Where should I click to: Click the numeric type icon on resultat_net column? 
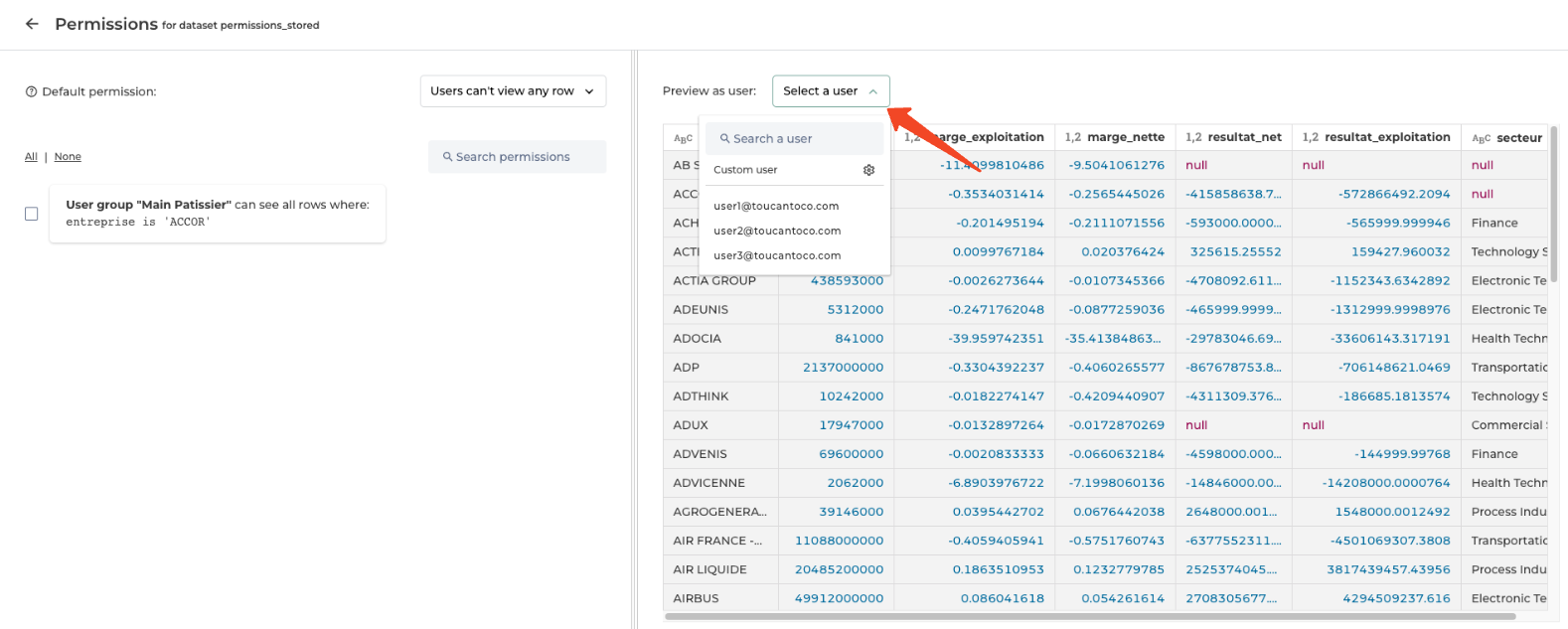(x=1193, y=138)
